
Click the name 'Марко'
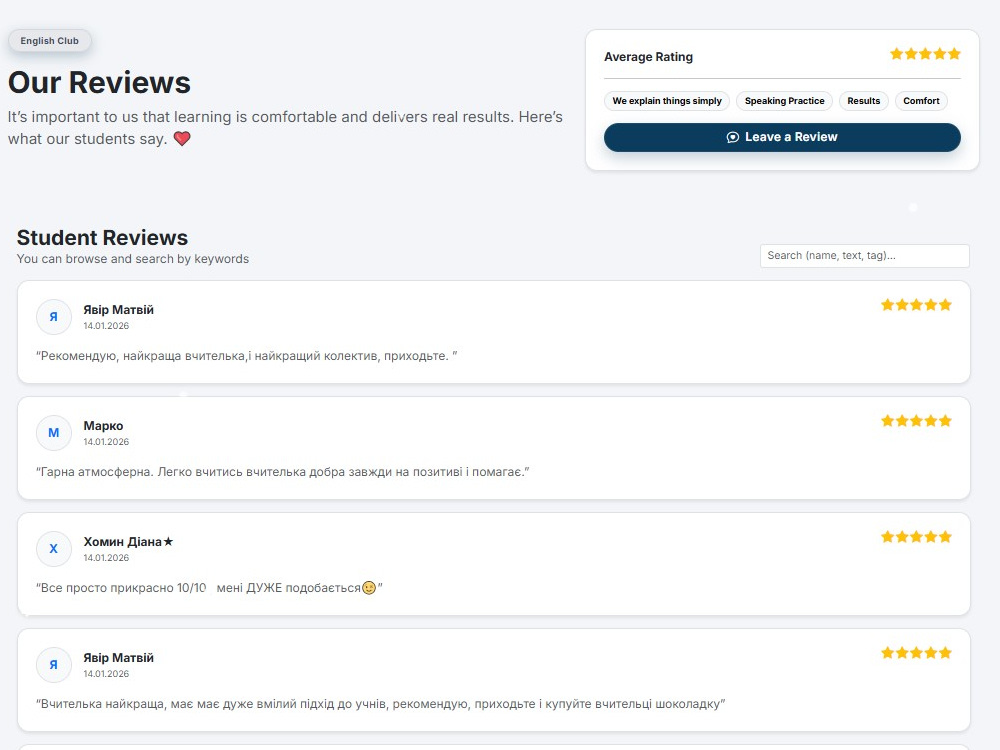(103, 426)
